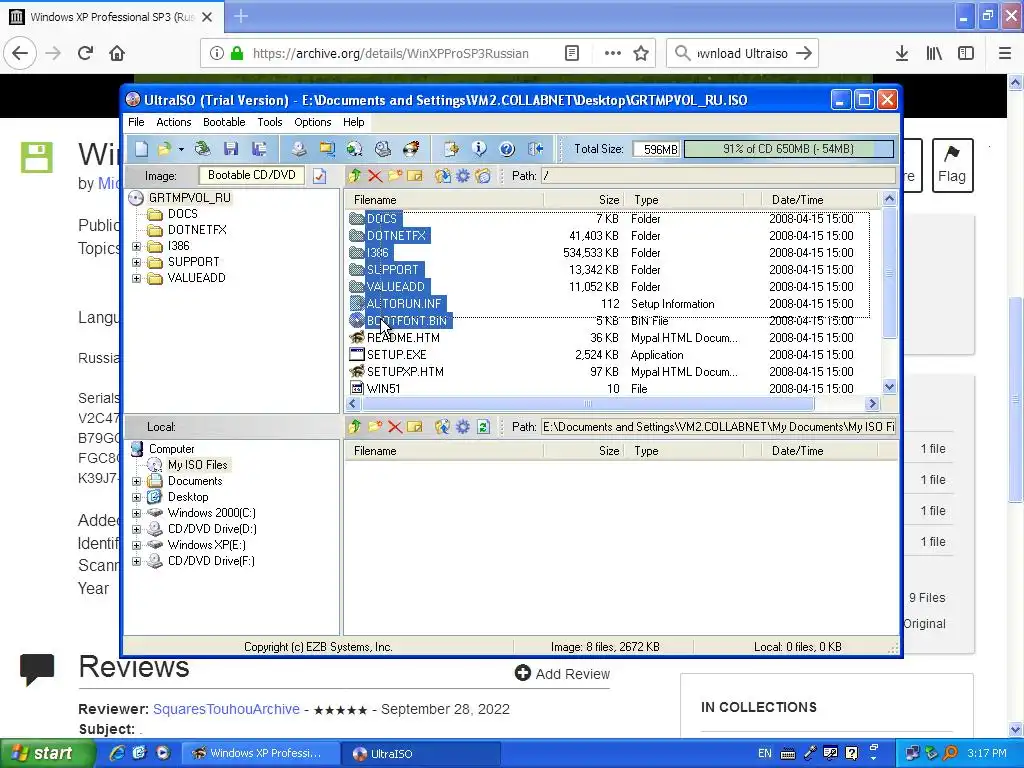Click the image properties checkmark icon beside Bootable CD/DVD
The height and width of the screenshot is (768, 1024).
(319, 176)
